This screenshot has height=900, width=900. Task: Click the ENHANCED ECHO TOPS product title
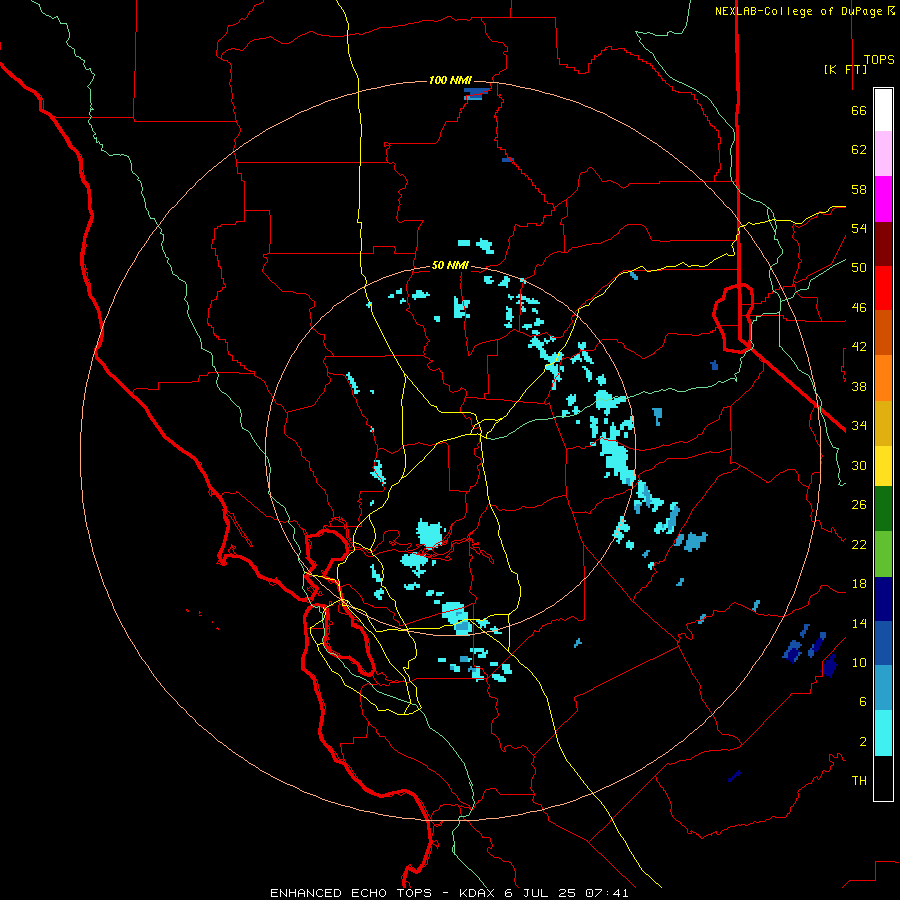[351, 893]
